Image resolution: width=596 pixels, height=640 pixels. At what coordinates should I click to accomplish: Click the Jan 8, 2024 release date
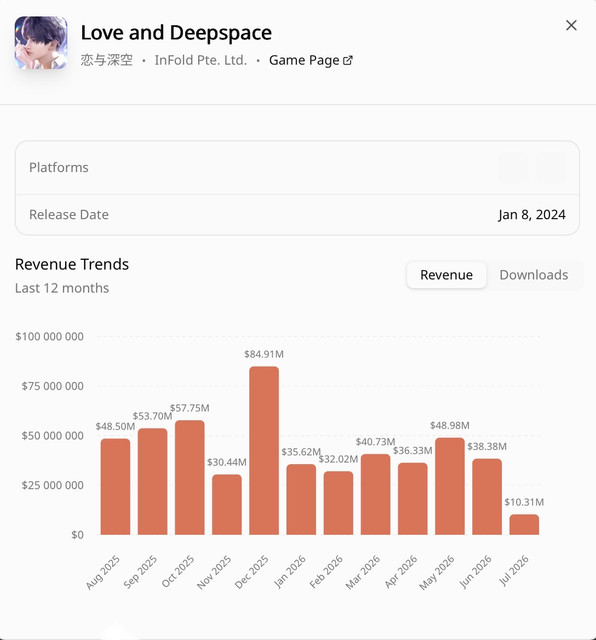[532, 215]
